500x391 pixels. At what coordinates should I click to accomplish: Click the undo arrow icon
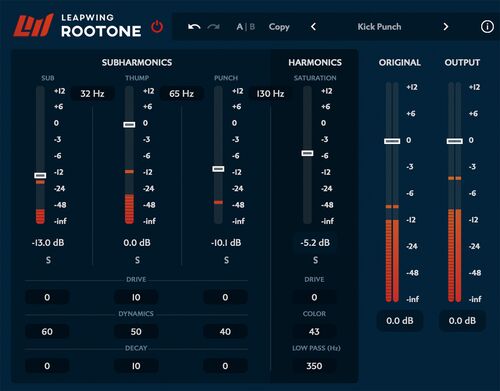pyautogui.click(x=194, y=27)
